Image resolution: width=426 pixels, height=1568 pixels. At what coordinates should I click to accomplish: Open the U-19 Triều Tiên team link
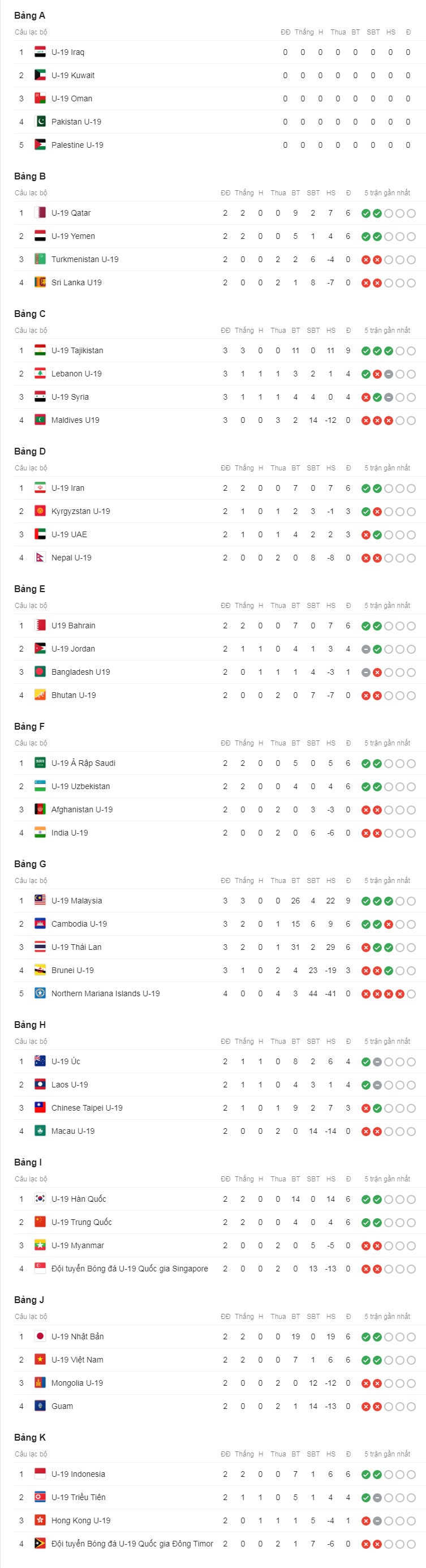[x=78, y=1497]
